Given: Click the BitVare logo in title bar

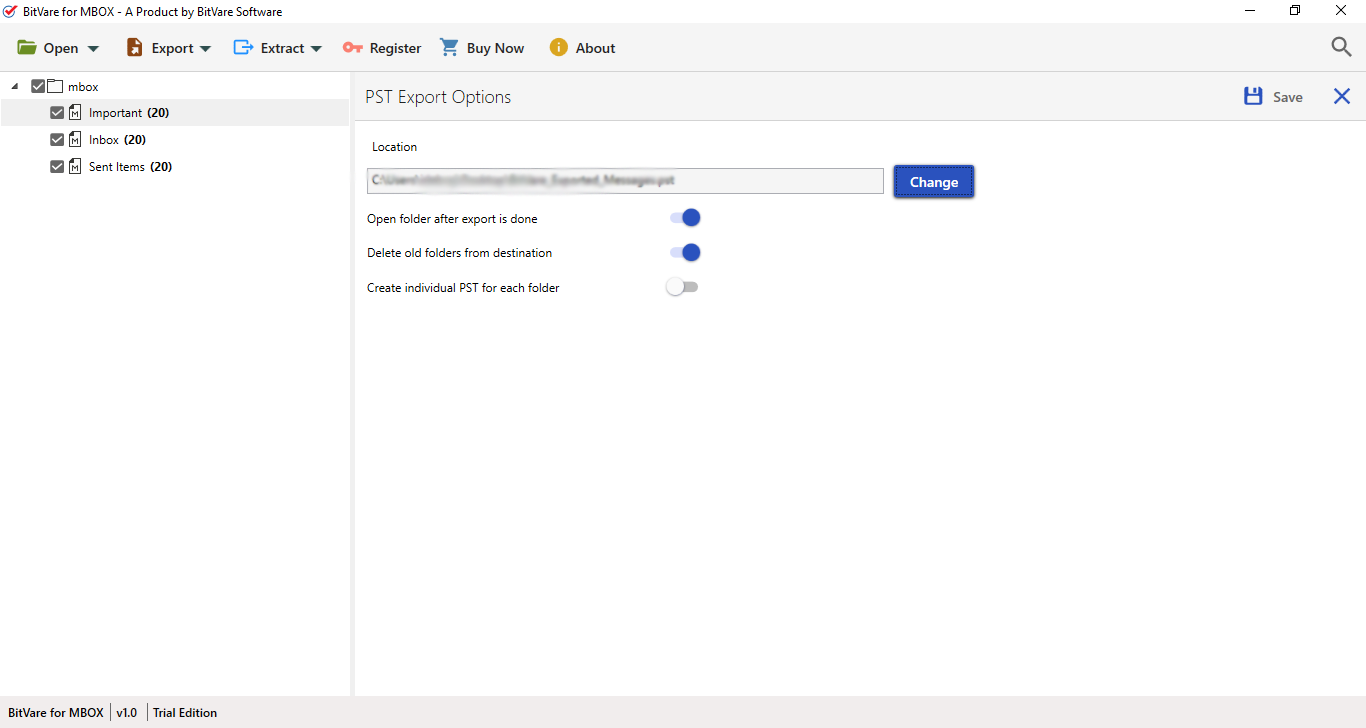Looking at the screenshot, I should [x=10, y=11].
